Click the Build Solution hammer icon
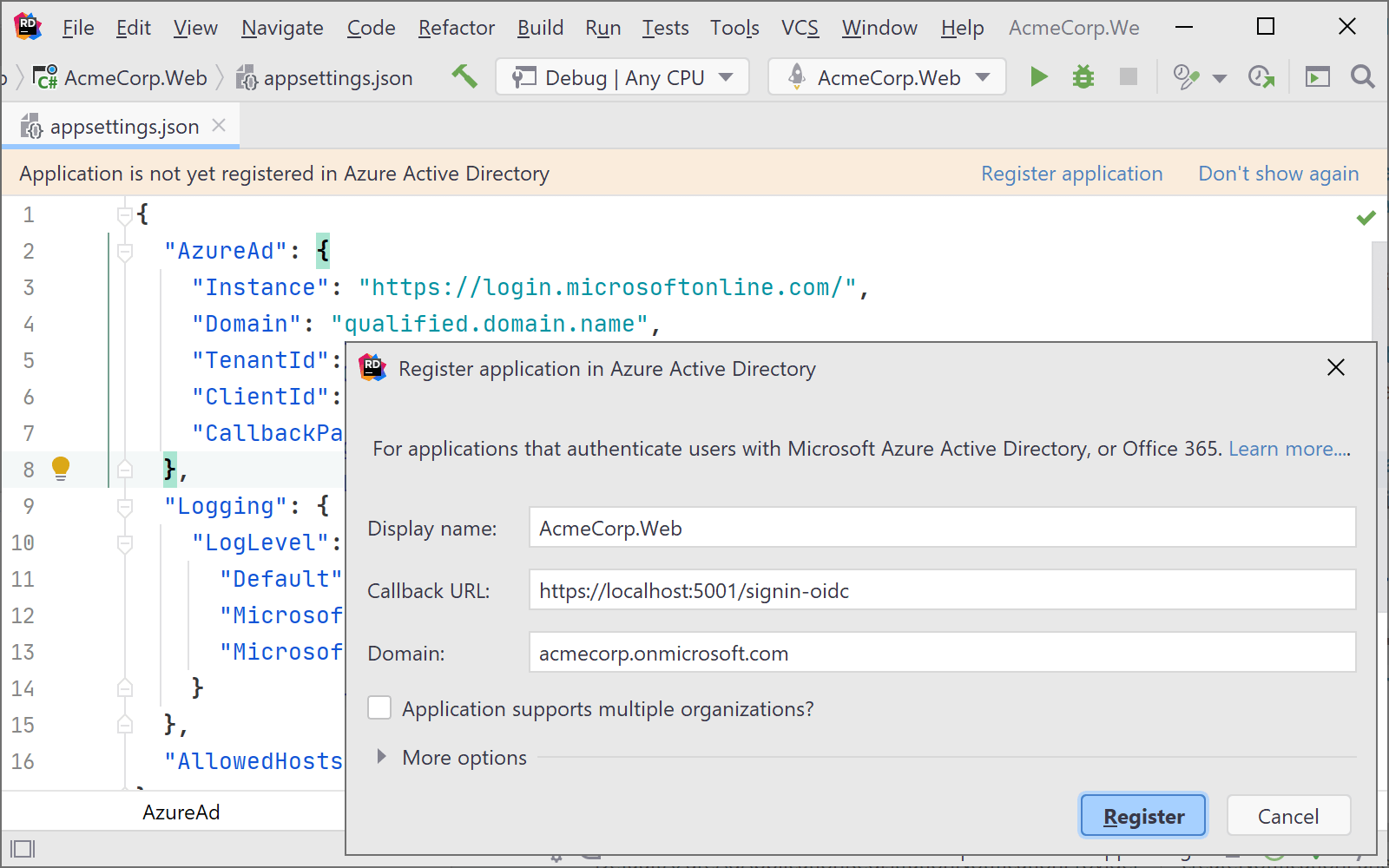The height and width of the screenshot is (868, 1389). (x=464, y=76)
